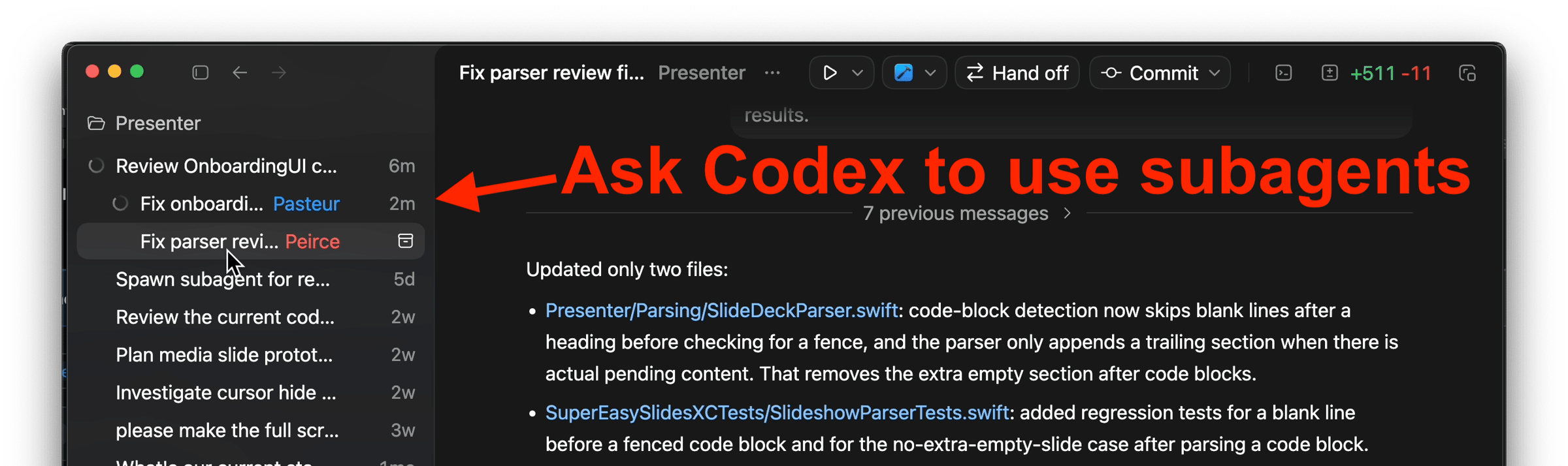Image resolution: width=1568 pixels, height=466 pixels.
Task: Click the Hand off button
Action: click(x=1017, y=72)
